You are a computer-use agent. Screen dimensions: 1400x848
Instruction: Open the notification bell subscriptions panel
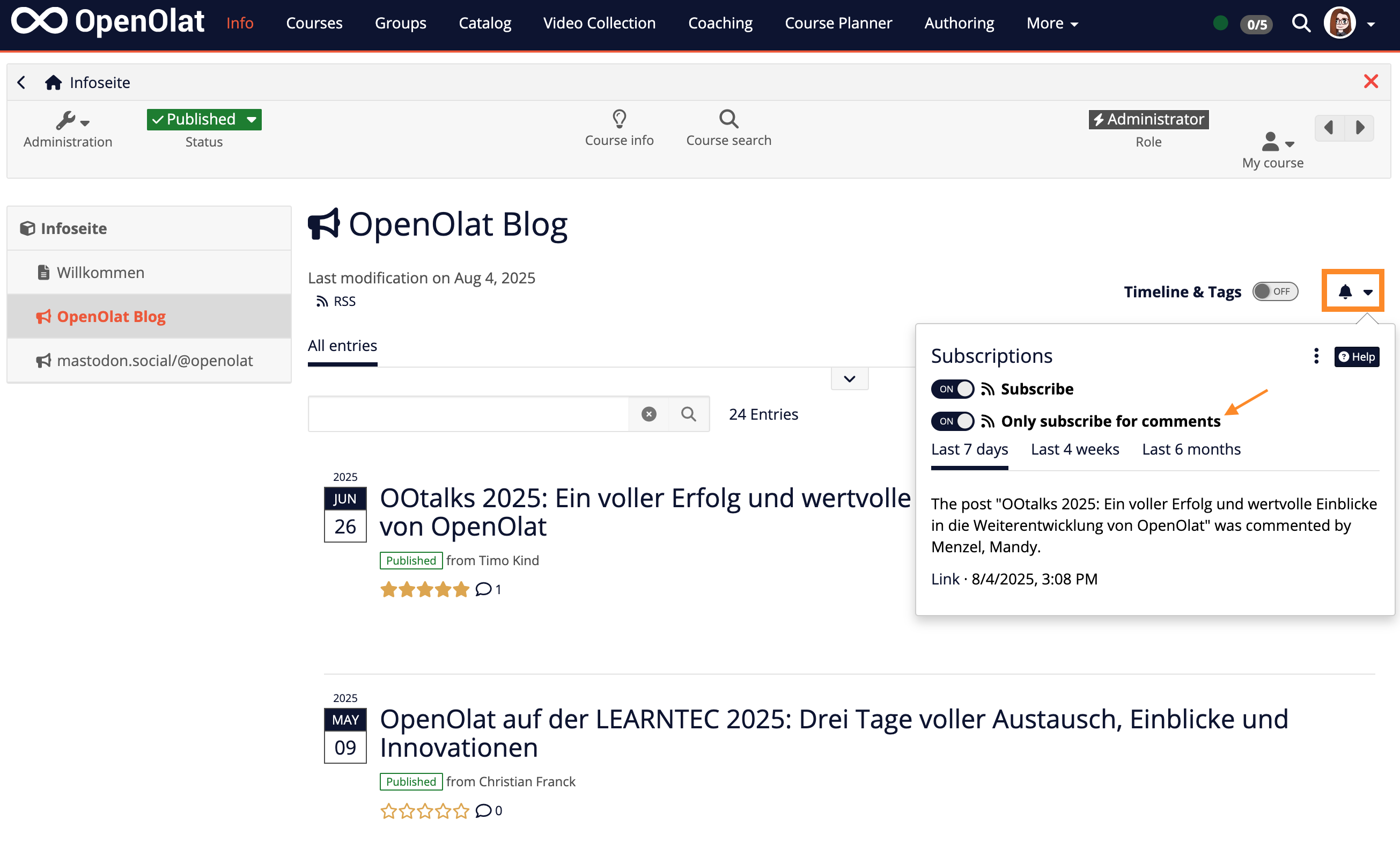pyautogui.click(x=1344, y=291)
